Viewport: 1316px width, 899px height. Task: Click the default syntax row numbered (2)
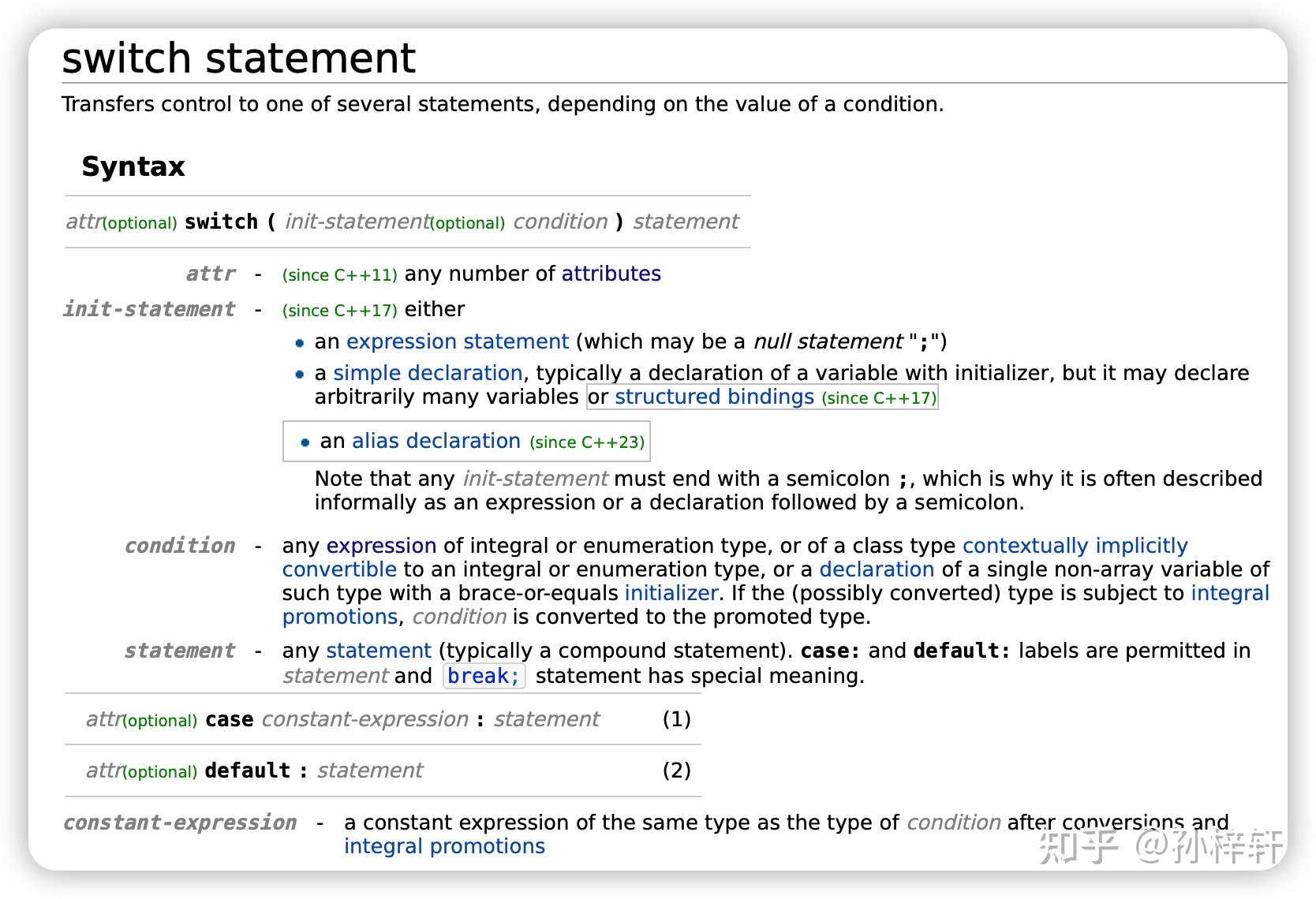pos(383,770)
